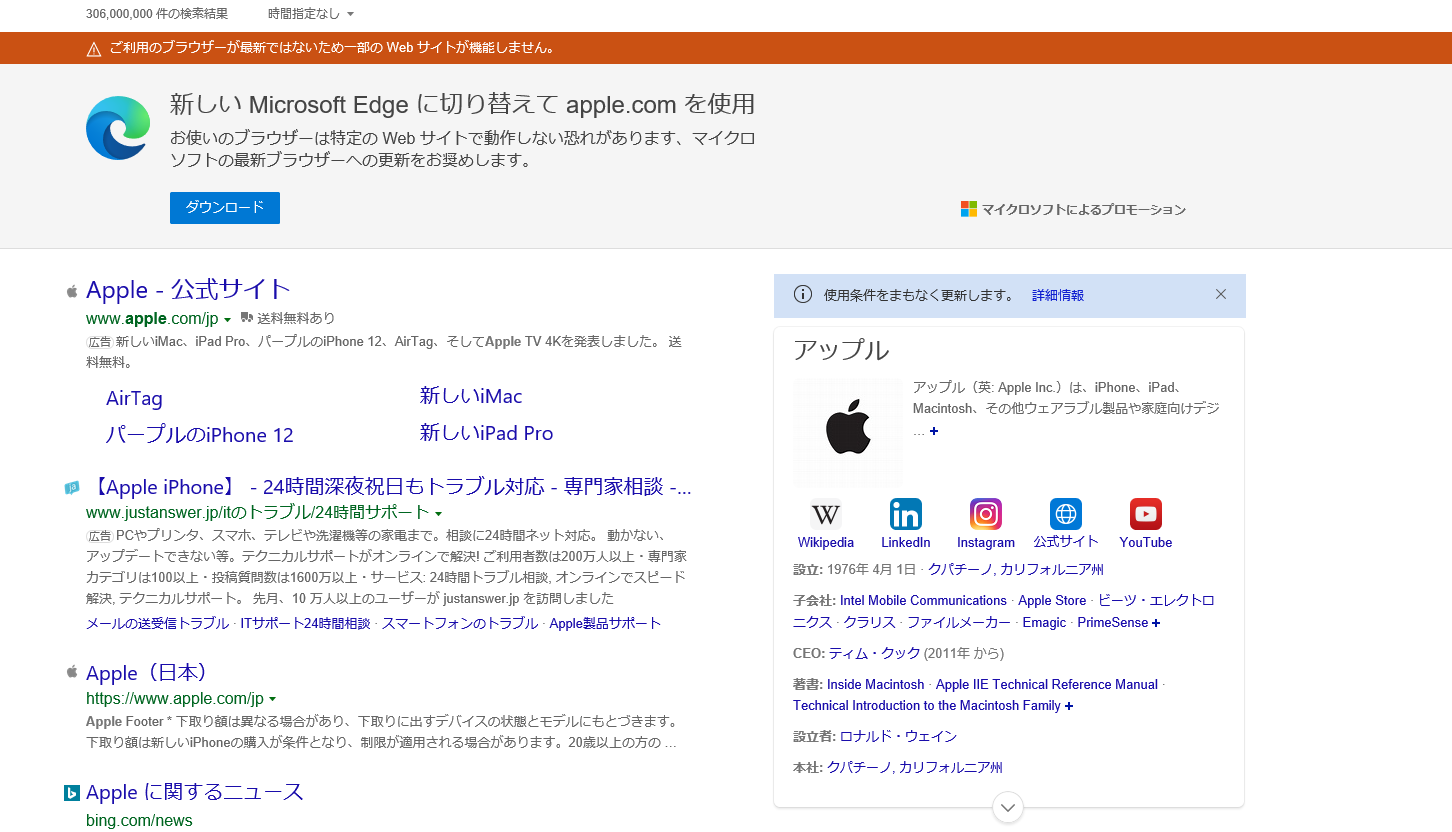This screenshot has width=1452, height=832.
Task: Close the terms of use update notice
Action: click(1220, 294)
